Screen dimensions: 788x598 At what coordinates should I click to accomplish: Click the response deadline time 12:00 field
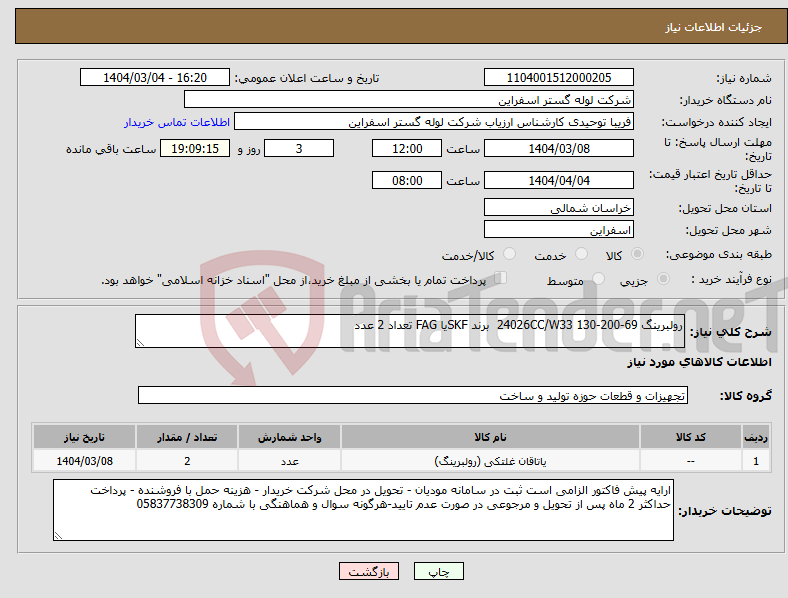tap(407, 148)
